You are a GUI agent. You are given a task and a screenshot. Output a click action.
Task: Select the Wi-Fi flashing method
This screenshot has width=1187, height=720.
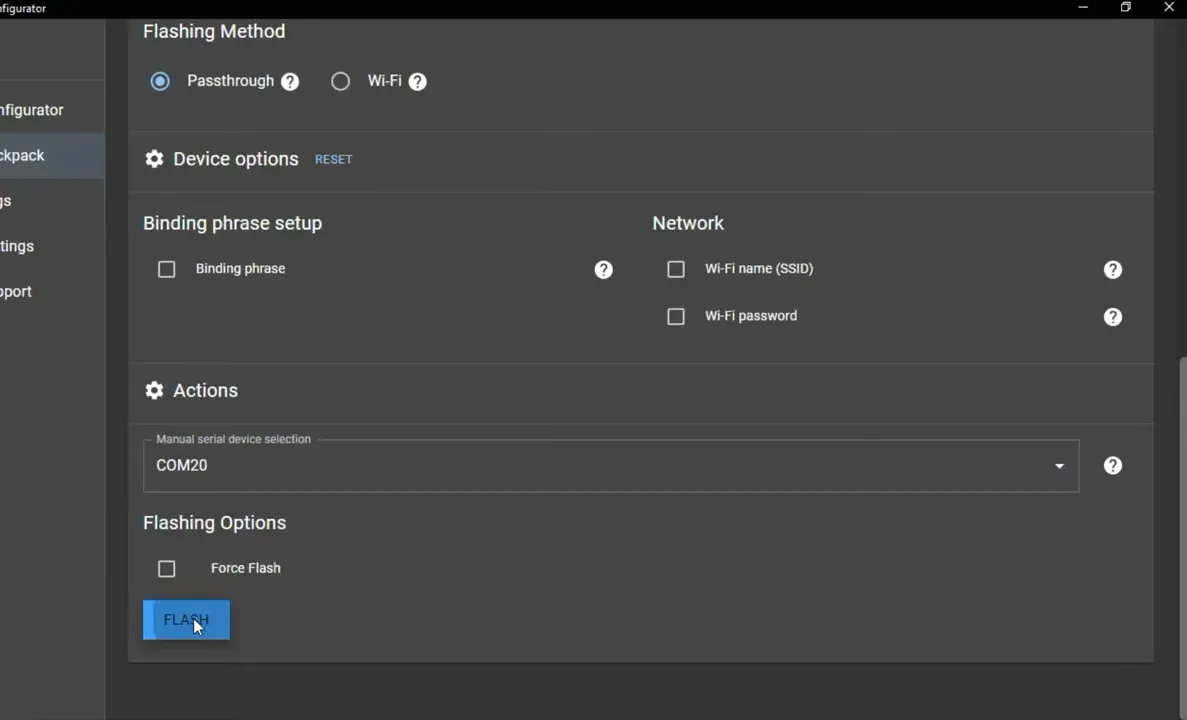tap(340, 81)
